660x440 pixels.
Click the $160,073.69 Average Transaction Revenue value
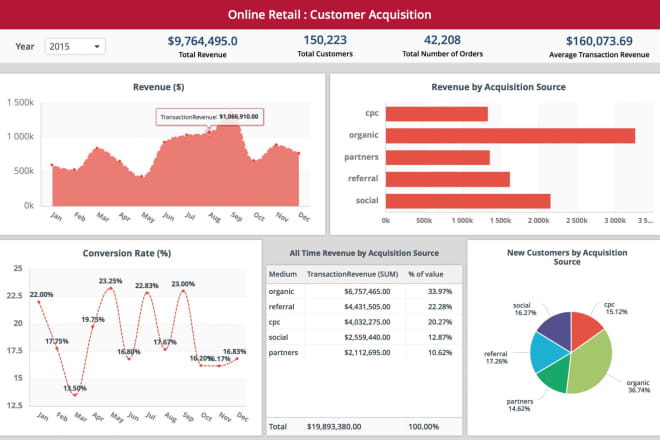(x=599, y=41)
